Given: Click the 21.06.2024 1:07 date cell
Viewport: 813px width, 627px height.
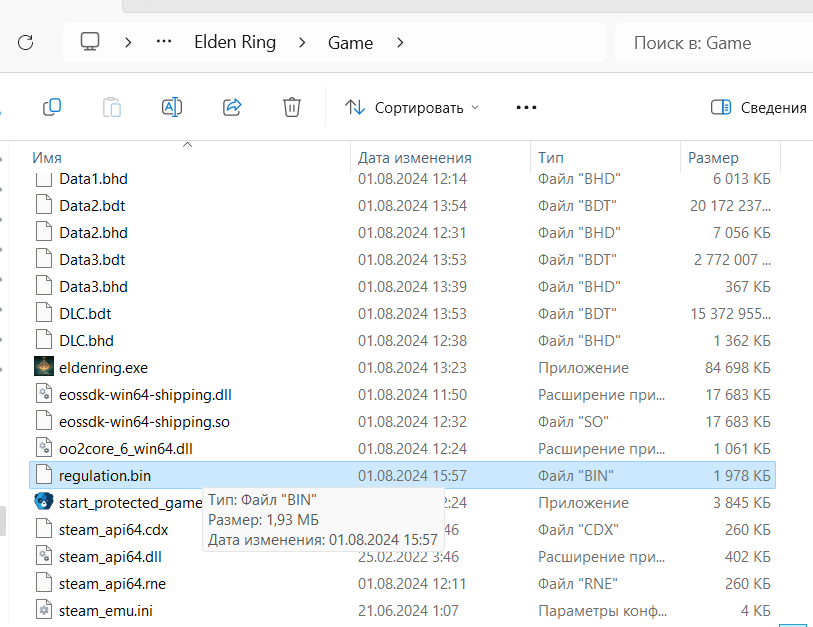Looking at the screenshot, I should [x=408, y=610].
